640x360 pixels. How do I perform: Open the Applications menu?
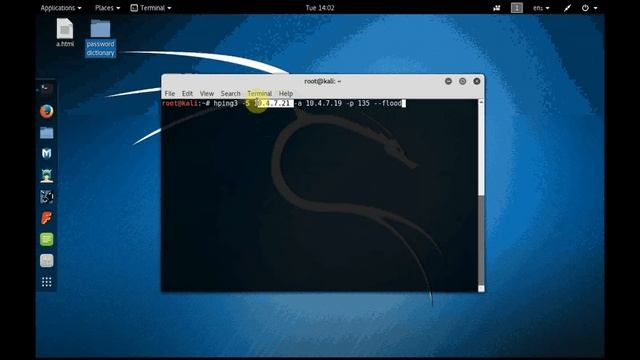(61, 8)
